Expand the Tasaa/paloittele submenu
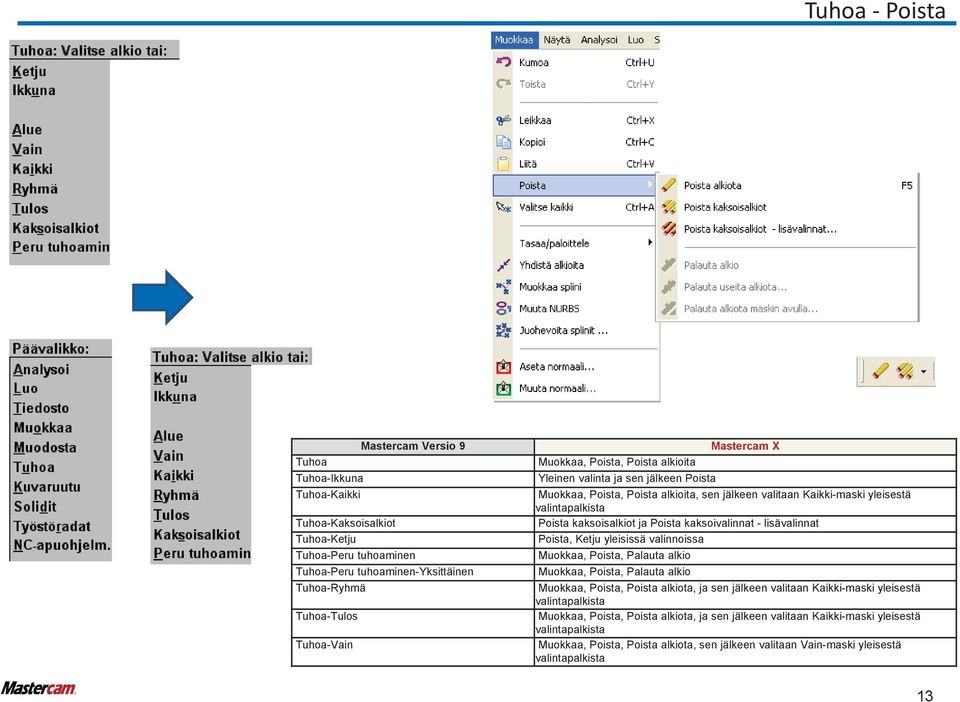 576,243
